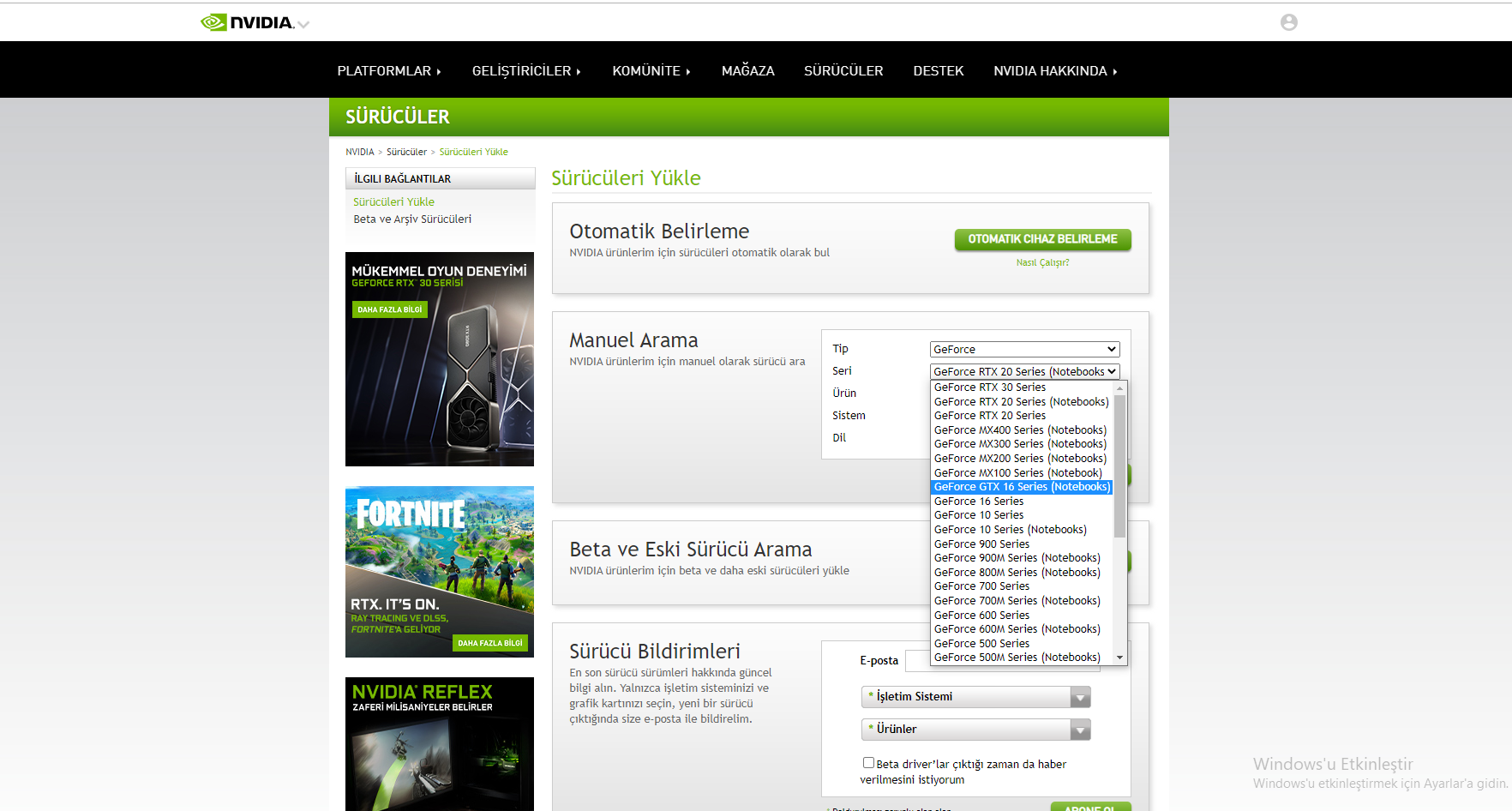Pick GeForce MX100 Series (Notebook)
1512x811 pixels.
pos(1022,473)
